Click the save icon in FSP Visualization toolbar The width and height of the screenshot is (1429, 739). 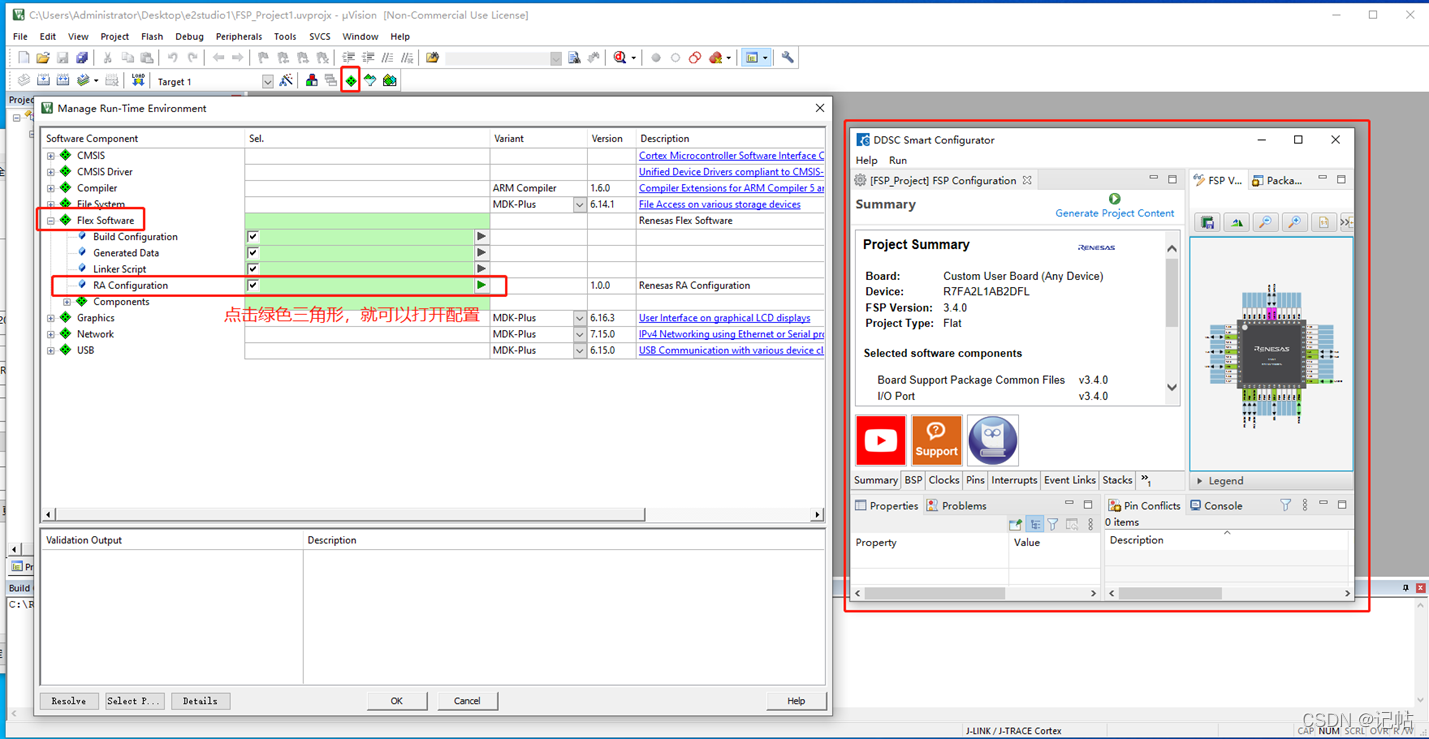[x=1208, y=222]
